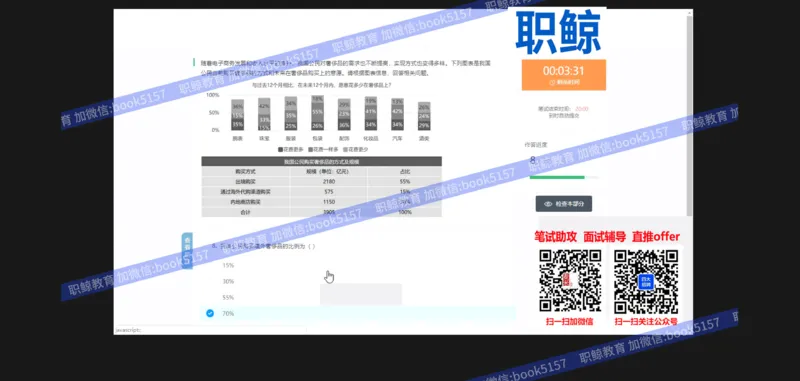
Task: Click the javascript: status bar text
Action: (x=128, y=330)
